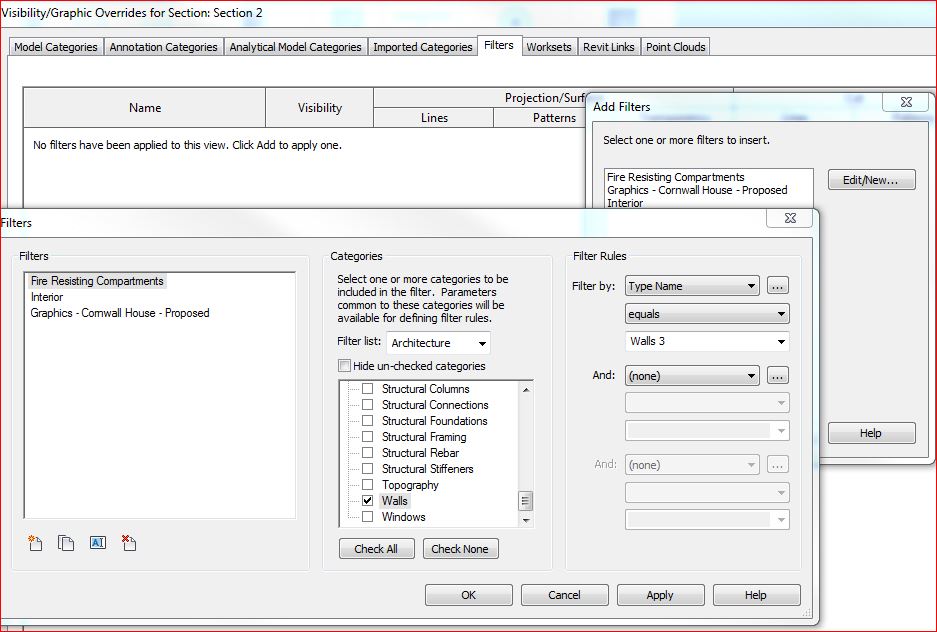Delete the selected filter
The height and width of the screenshot is (632, 937).
(x=129, y=543)
